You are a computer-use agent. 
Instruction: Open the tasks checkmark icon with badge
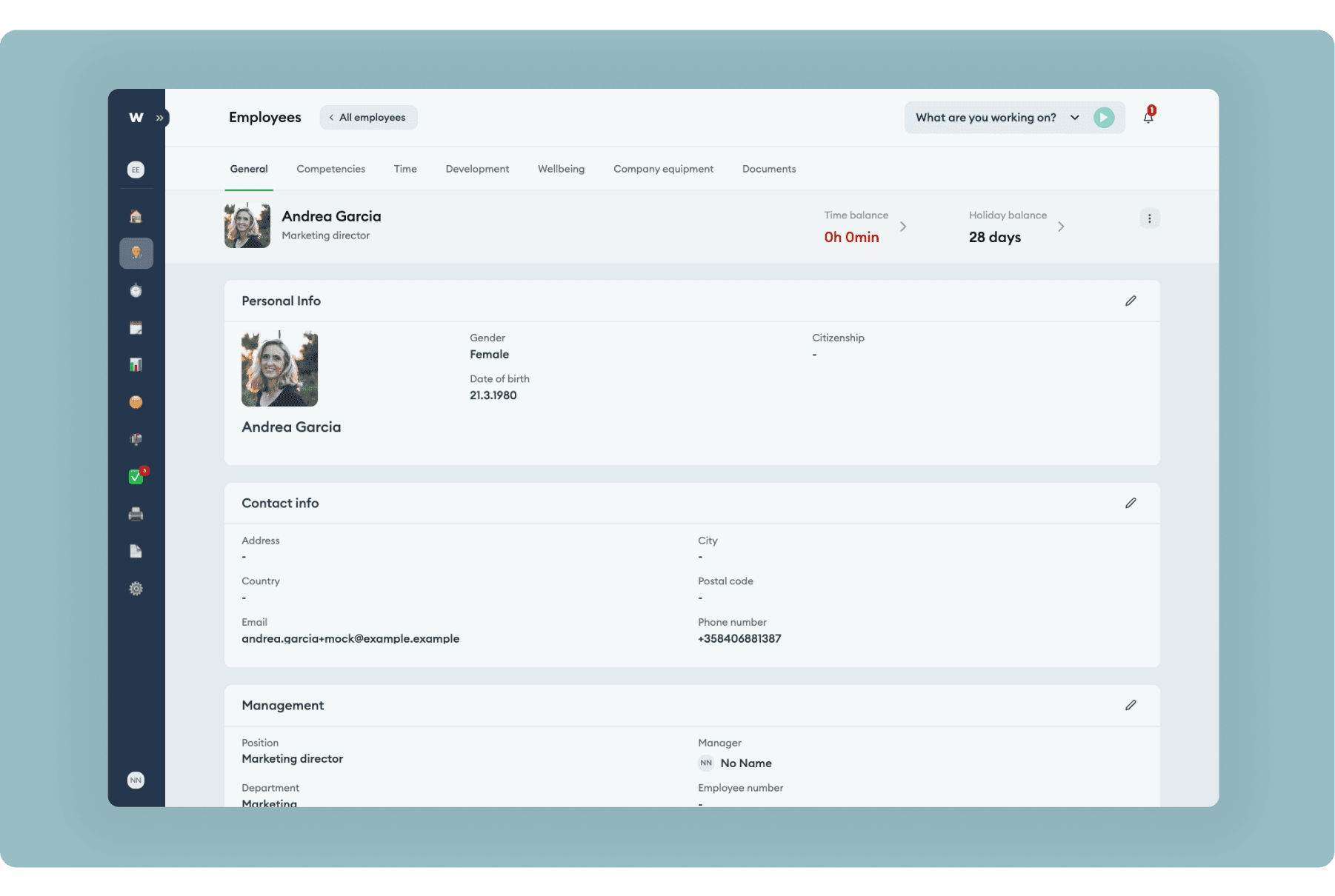[136, 476]
